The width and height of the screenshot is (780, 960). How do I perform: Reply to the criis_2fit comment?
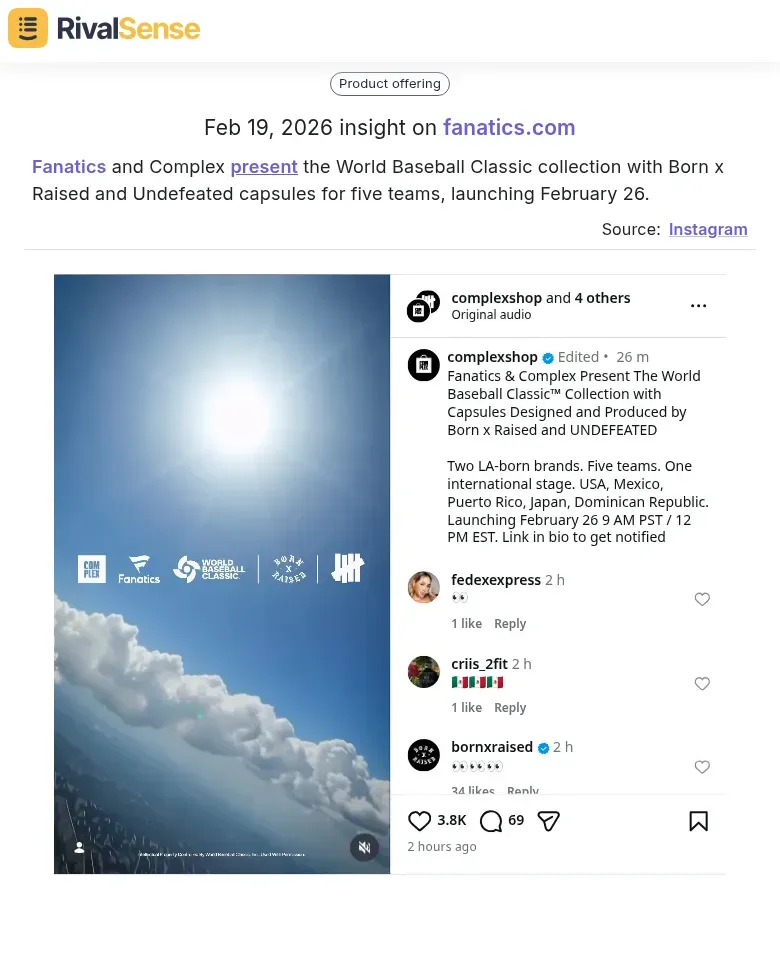coord(510,708)
